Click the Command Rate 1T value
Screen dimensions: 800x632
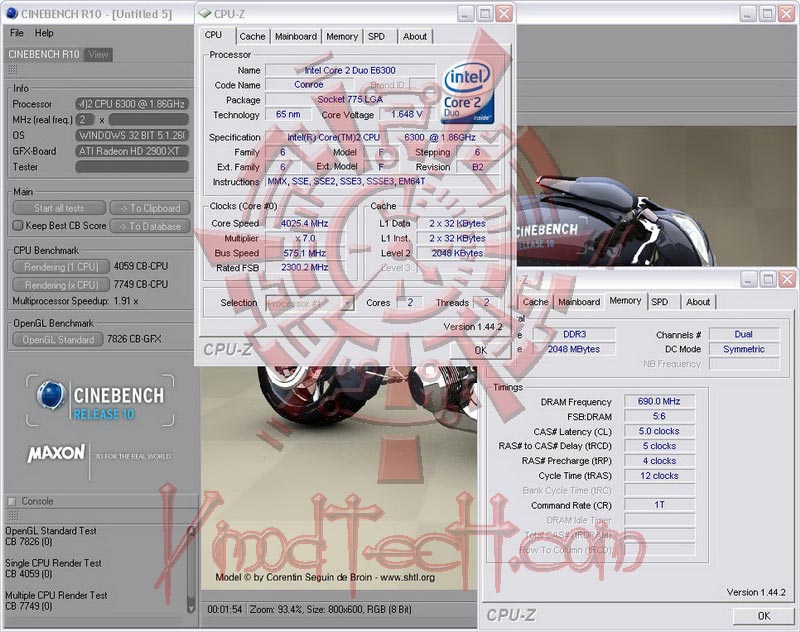point(659,505)
